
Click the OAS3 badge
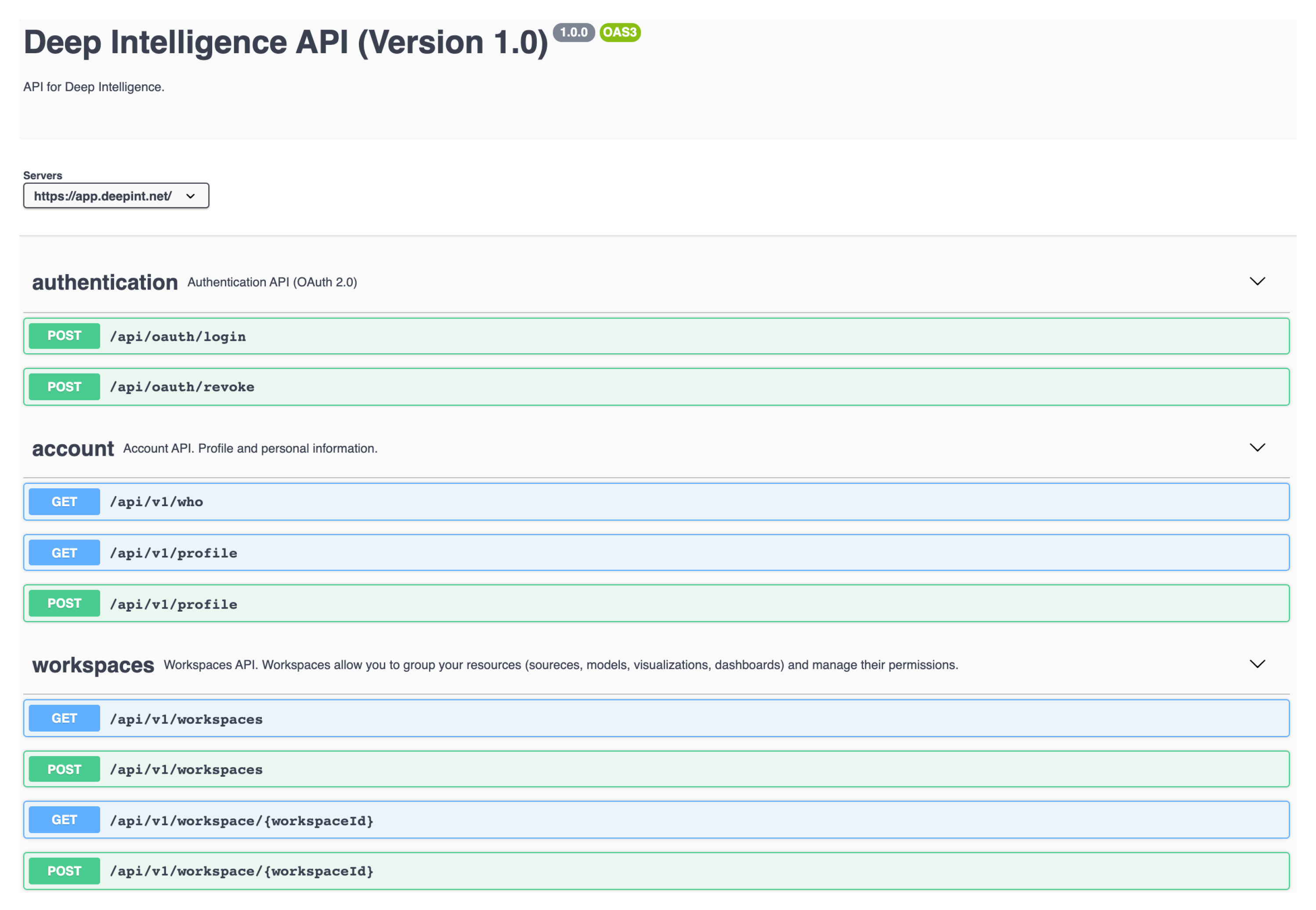619,33
